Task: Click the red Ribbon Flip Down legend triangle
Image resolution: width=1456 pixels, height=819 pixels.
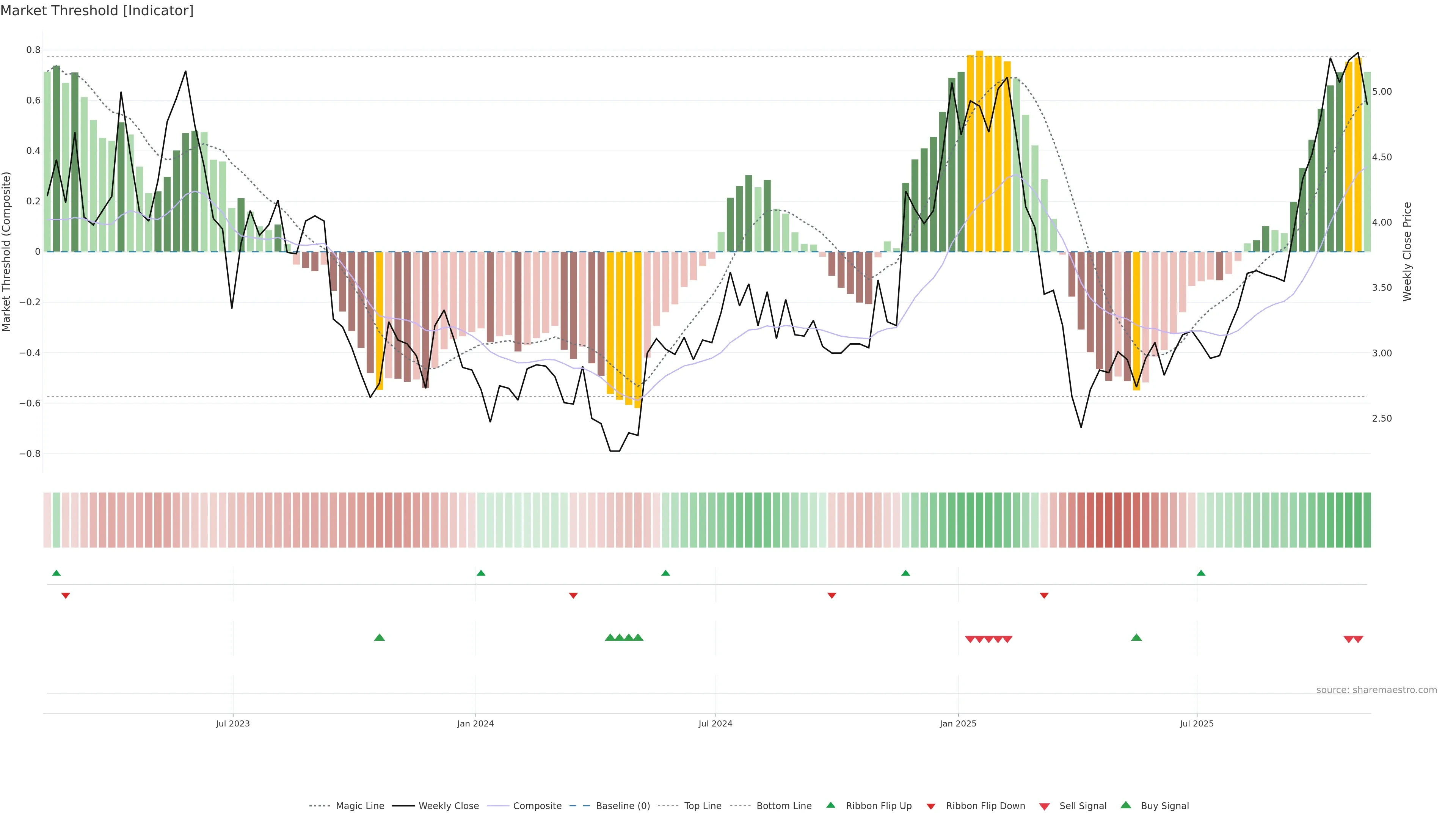Action: coord(931,806)
